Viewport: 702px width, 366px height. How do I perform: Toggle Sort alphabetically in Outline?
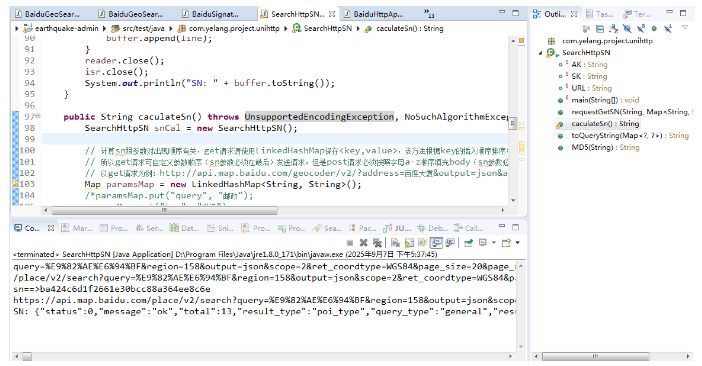(613, 29)
